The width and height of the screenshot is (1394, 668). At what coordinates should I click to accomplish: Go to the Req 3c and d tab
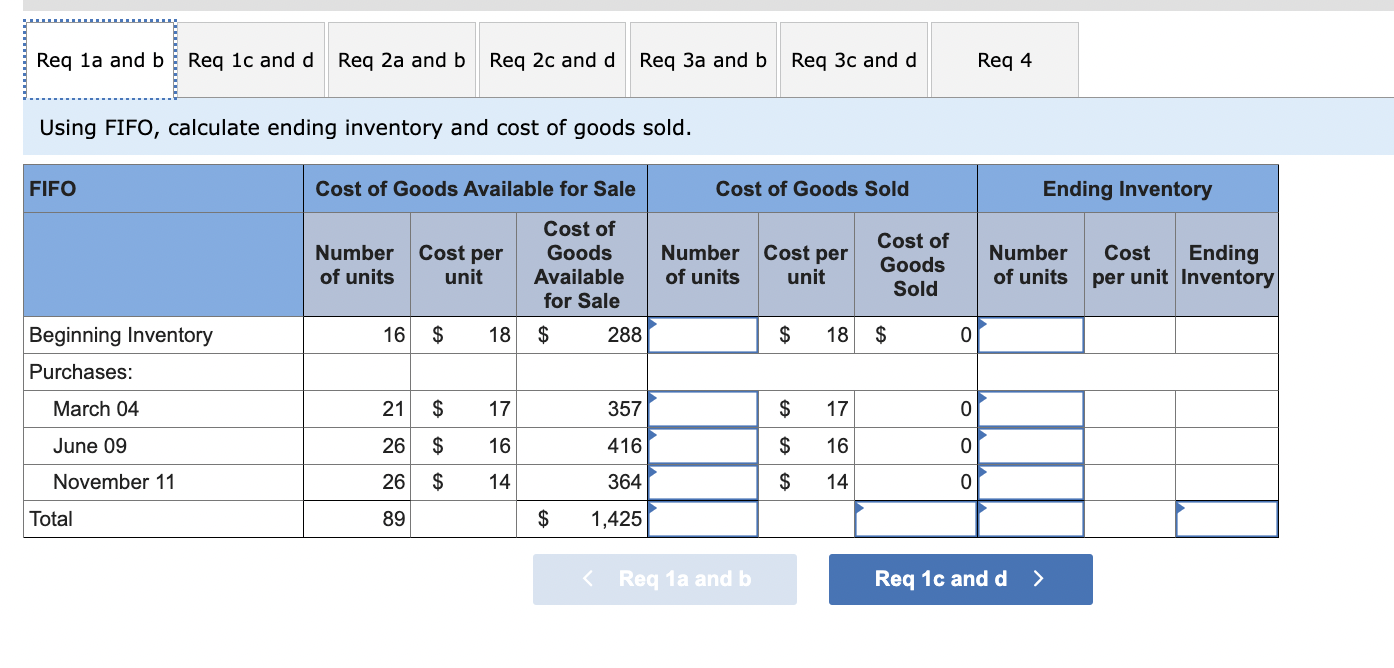tap(854, 60)
